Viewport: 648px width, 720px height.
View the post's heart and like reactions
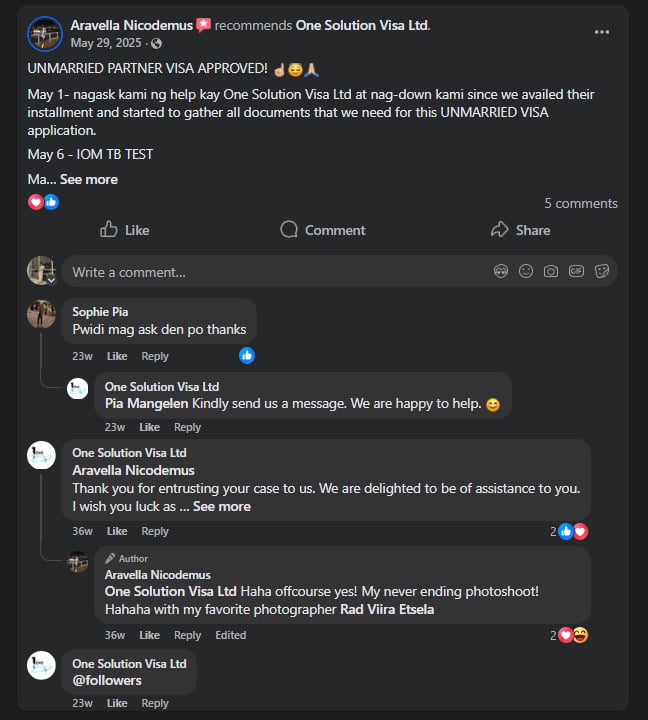click(43, 202)
